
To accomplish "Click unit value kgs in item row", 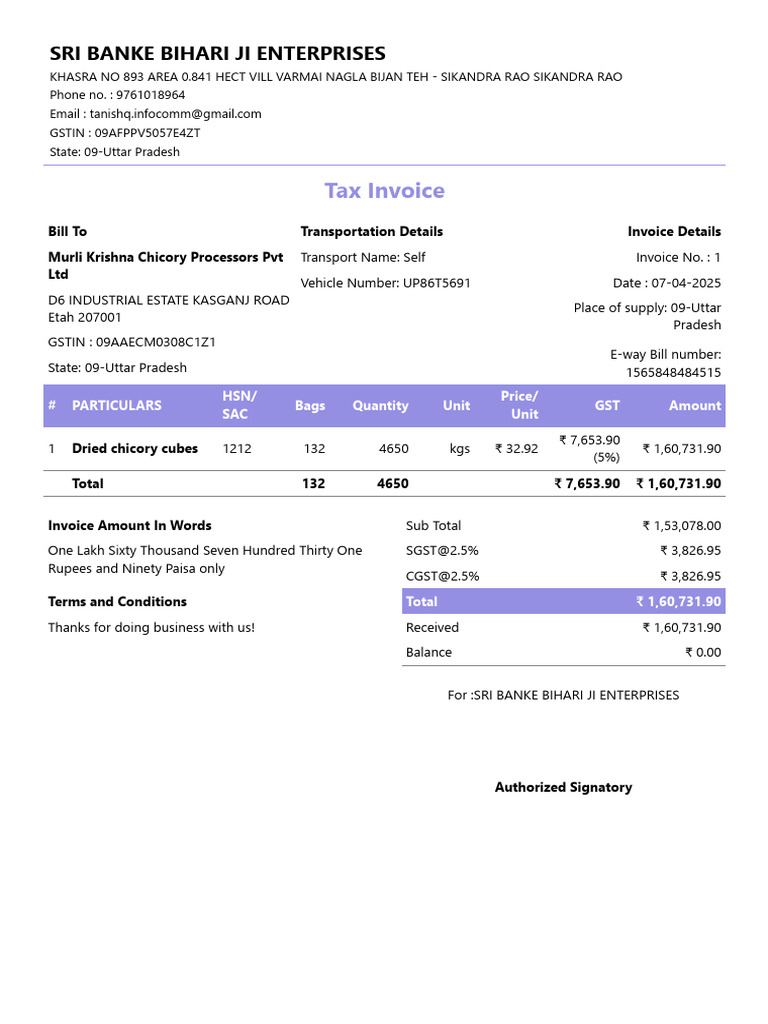I will [x=460, y=449].
